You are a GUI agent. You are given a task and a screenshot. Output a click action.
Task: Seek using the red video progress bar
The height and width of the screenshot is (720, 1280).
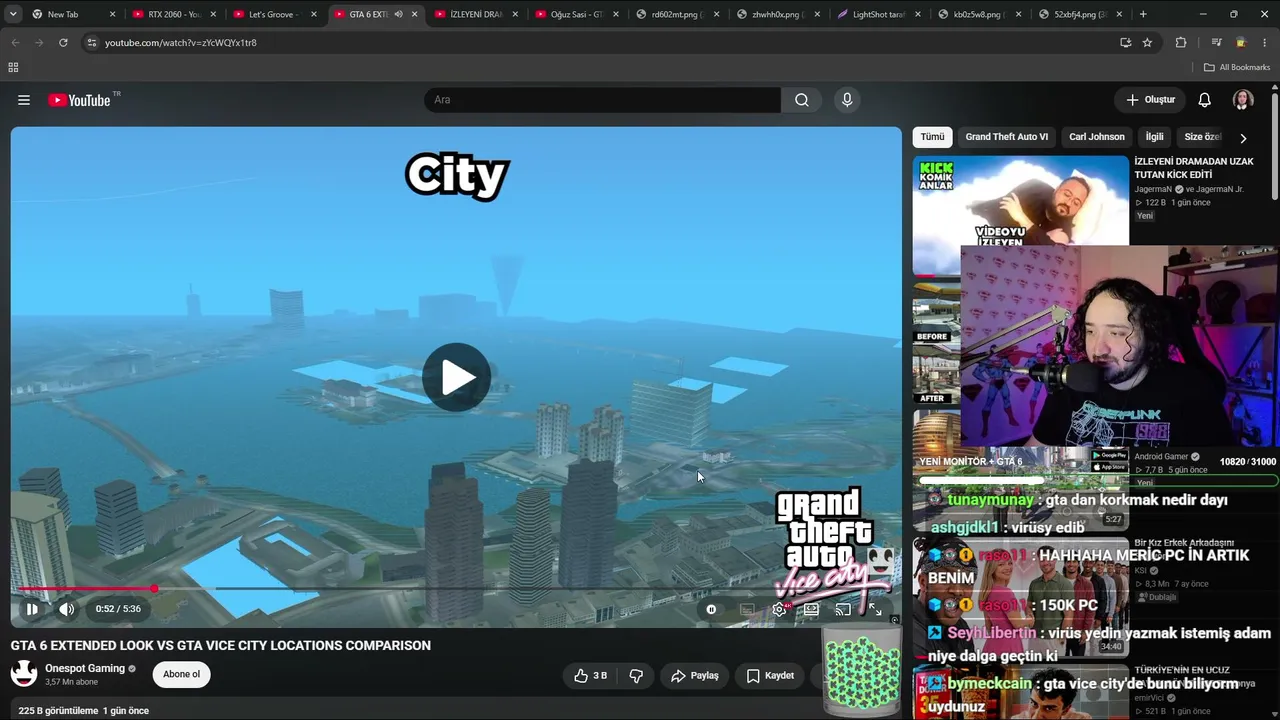coord(456,589)
